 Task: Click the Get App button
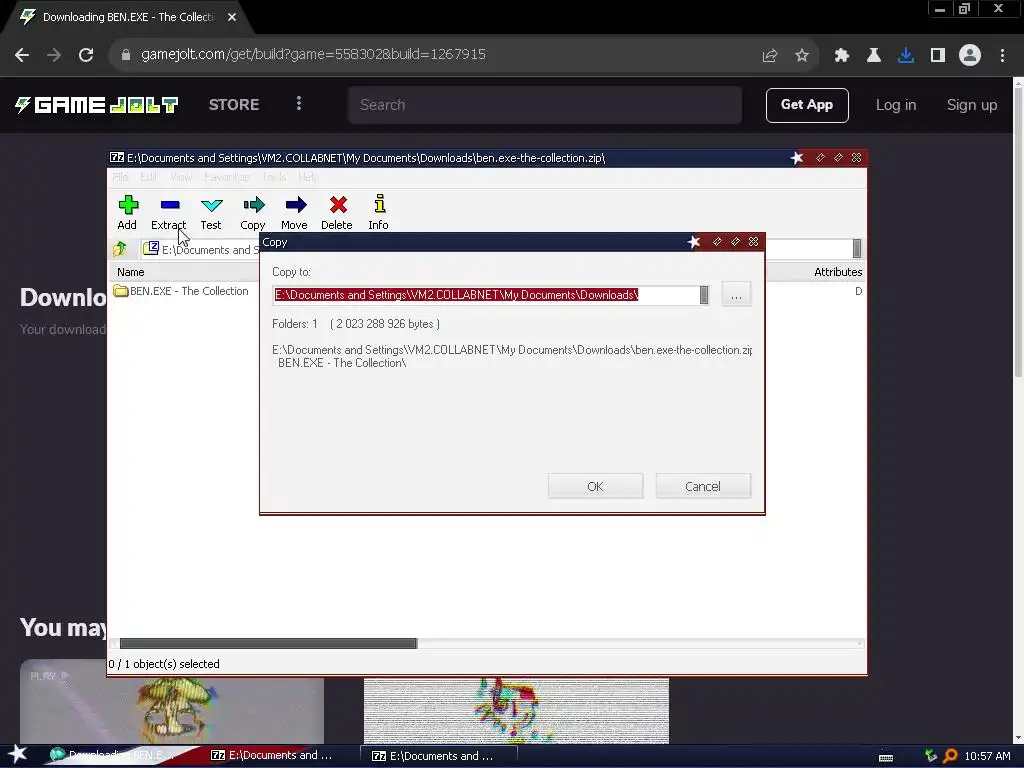(x=807, y=105)
